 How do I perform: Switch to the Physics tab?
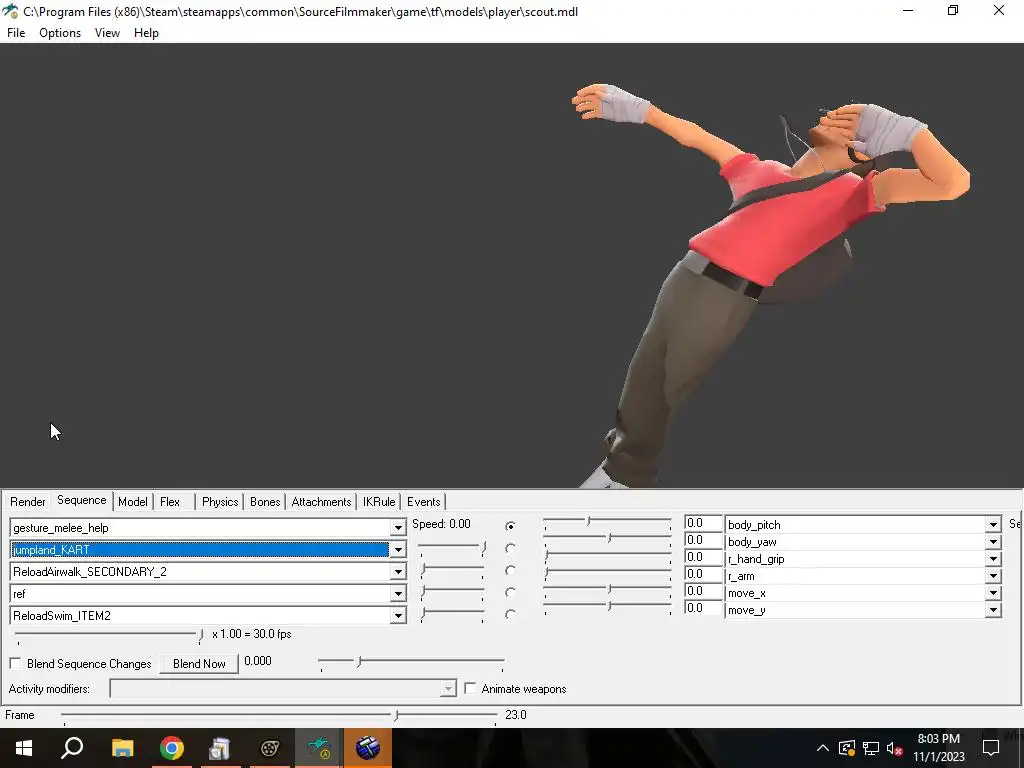220,502
